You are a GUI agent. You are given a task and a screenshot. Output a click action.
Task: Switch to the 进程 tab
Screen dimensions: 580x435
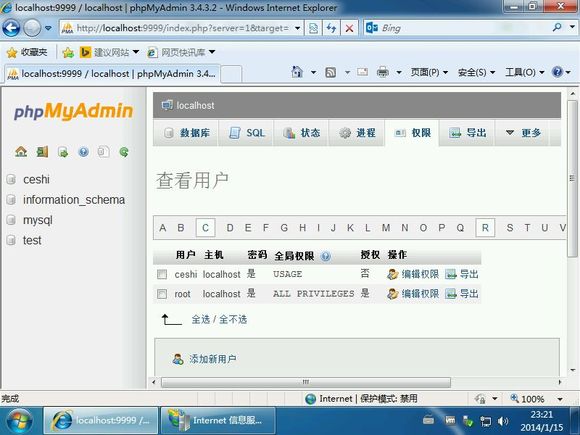coord(357,132)
